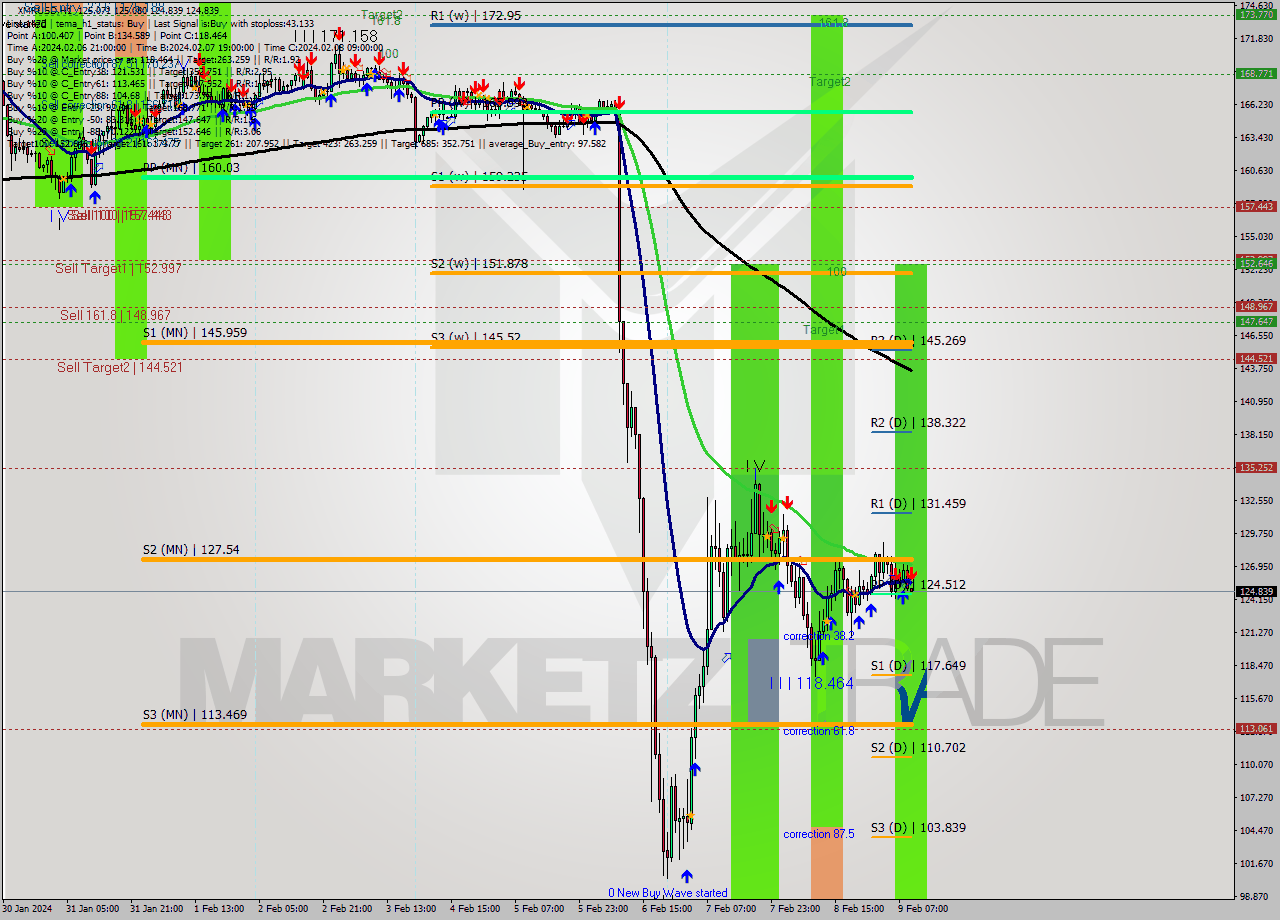Click the red 157.443 price tag
Image resolution: width=1280 pixels, height=920 pixels.
[x=1256, y=206]
